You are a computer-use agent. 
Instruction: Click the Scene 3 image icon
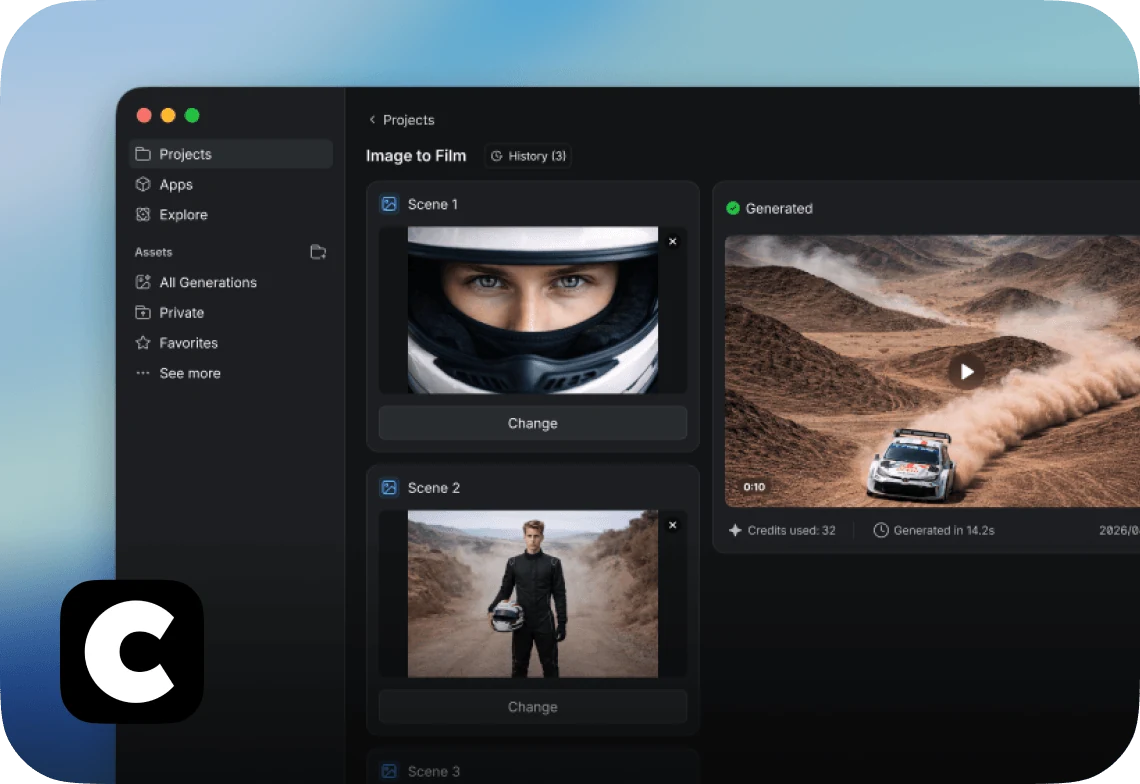click(390, 771)
